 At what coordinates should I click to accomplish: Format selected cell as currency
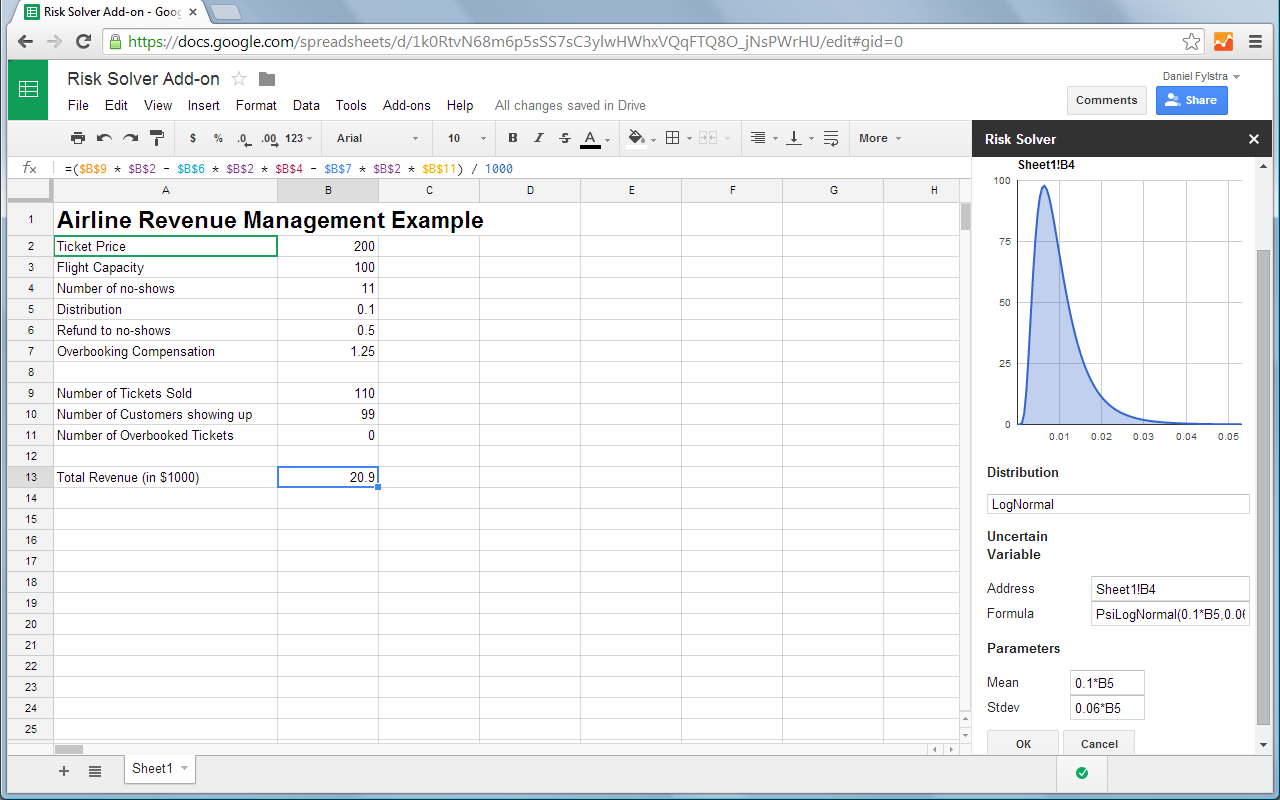click(x=192, y=138)
